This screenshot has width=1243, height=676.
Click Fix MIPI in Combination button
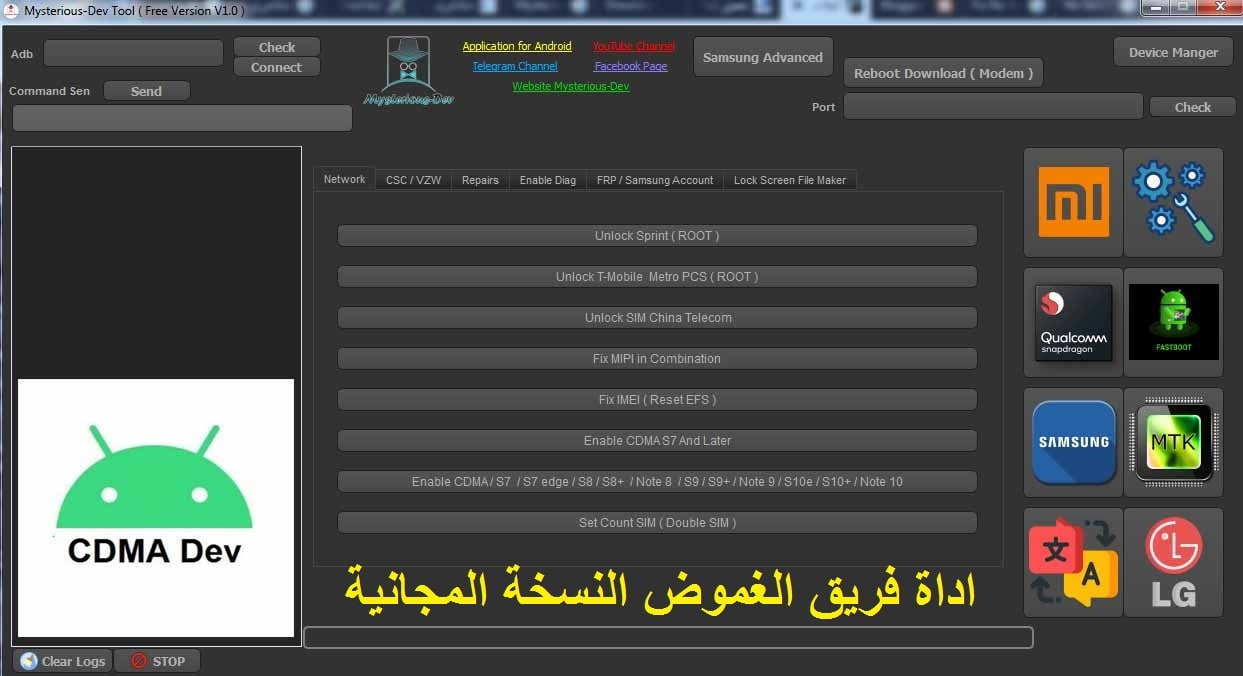pyautogui.click(x=657, y=359)
